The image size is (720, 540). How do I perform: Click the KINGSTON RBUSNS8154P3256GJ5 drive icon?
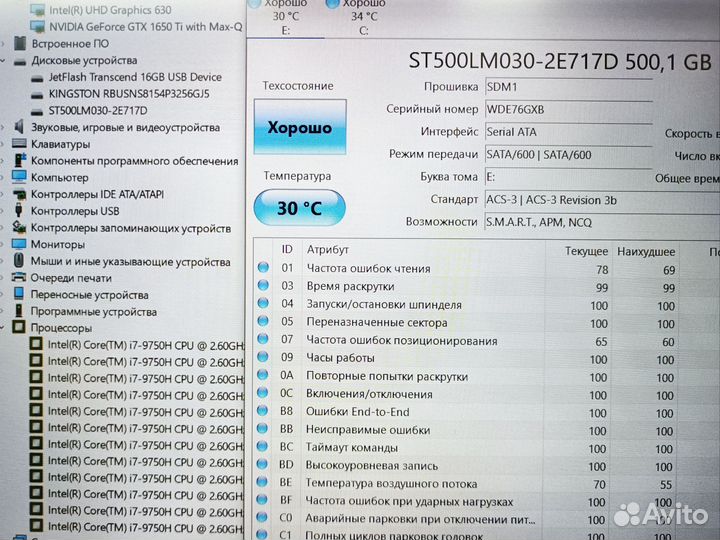point(38,95)
